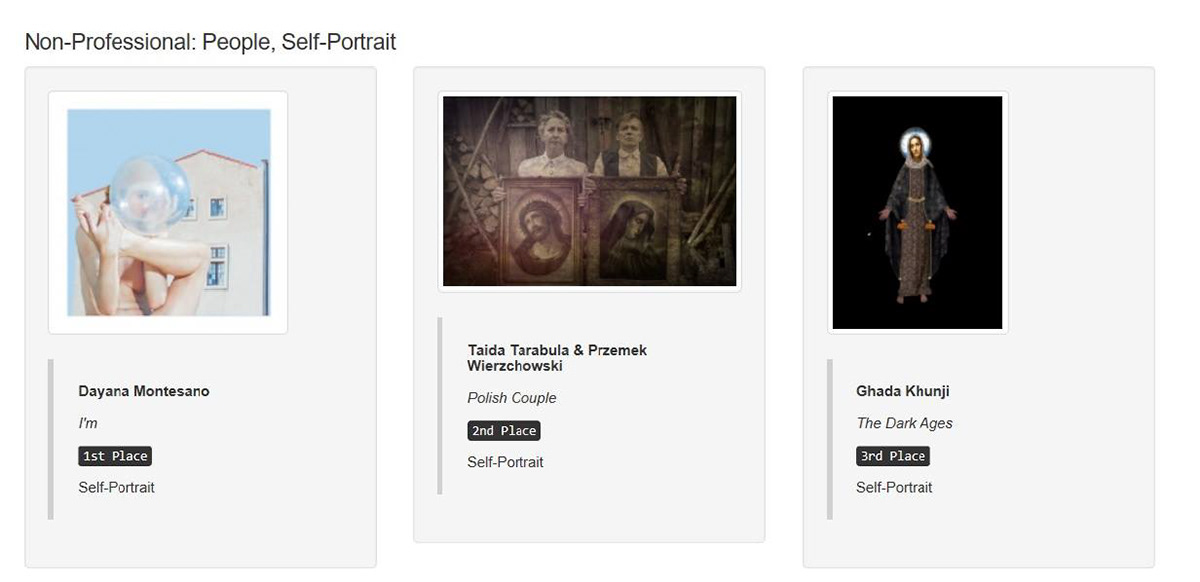1200x582 pixels.
Task: Click the 3rd Place badge
Action: 893,456
